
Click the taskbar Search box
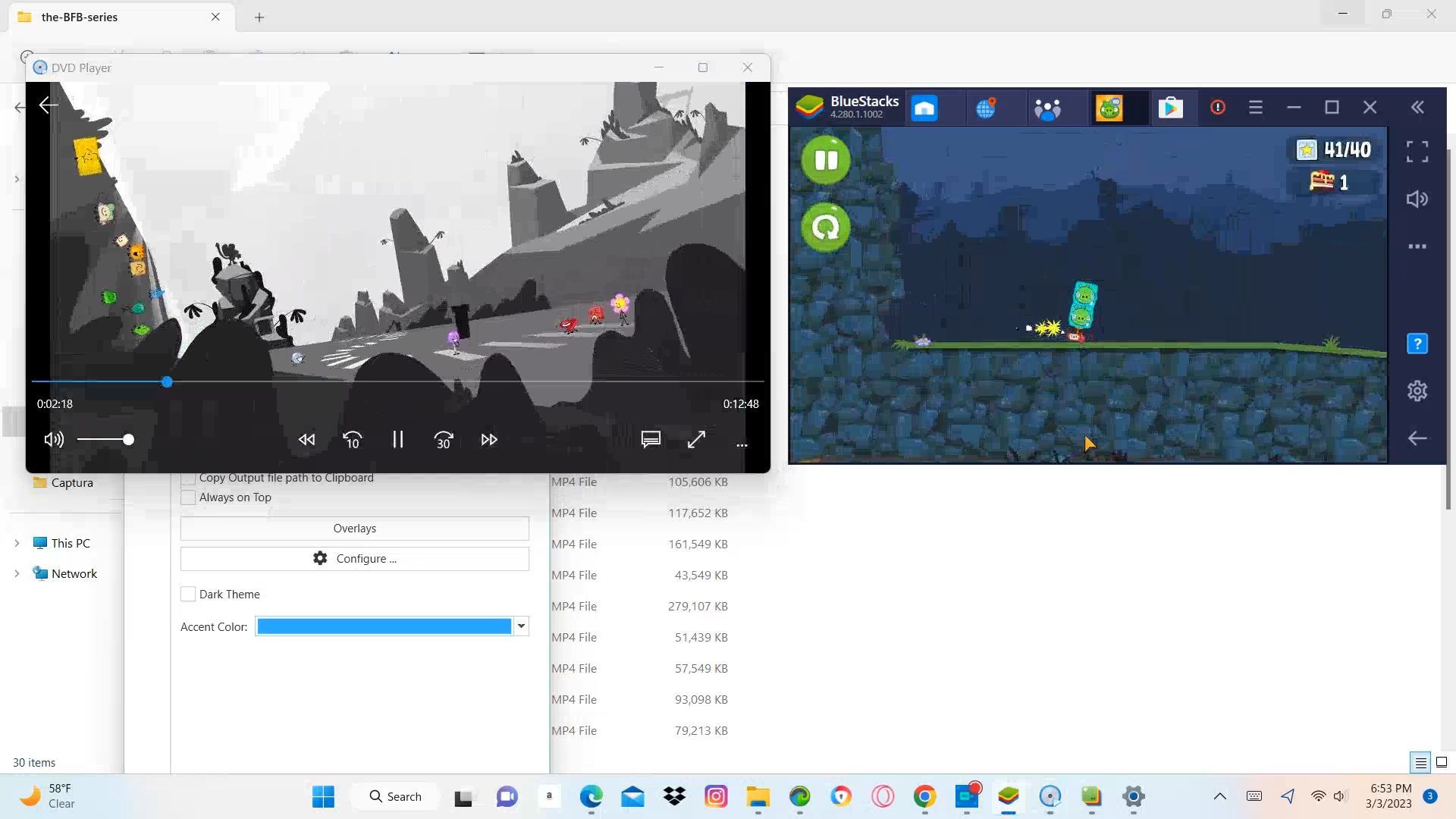[x=395, y=797]
